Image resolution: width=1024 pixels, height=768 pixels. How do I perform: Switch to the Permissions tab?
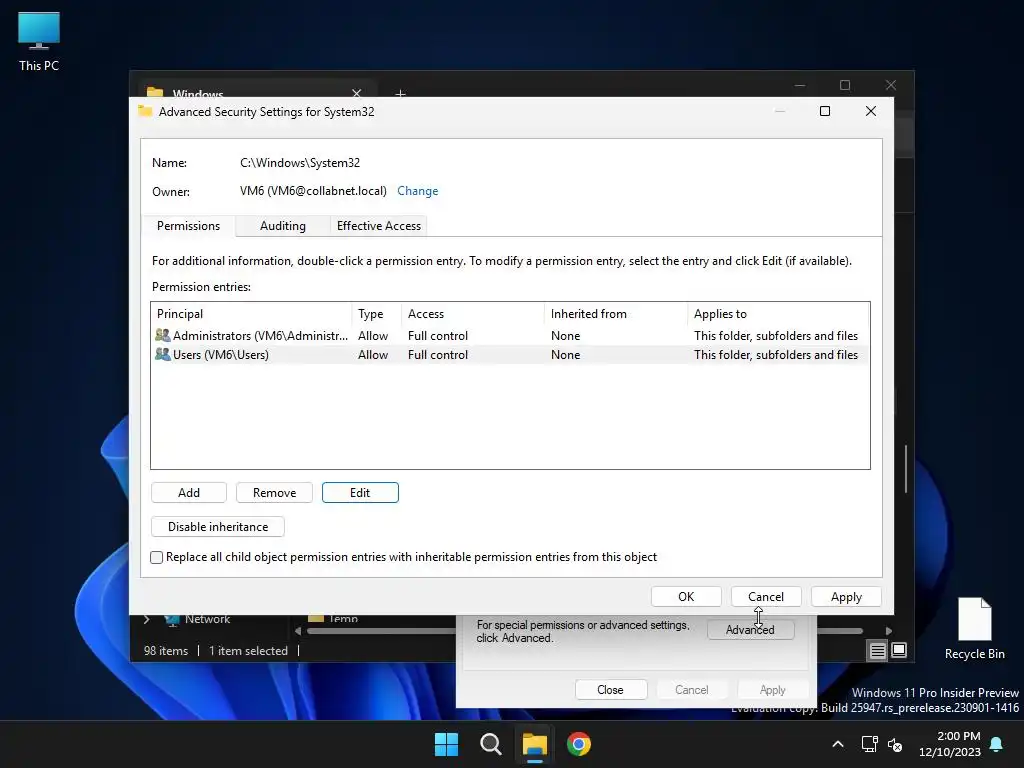188,226
